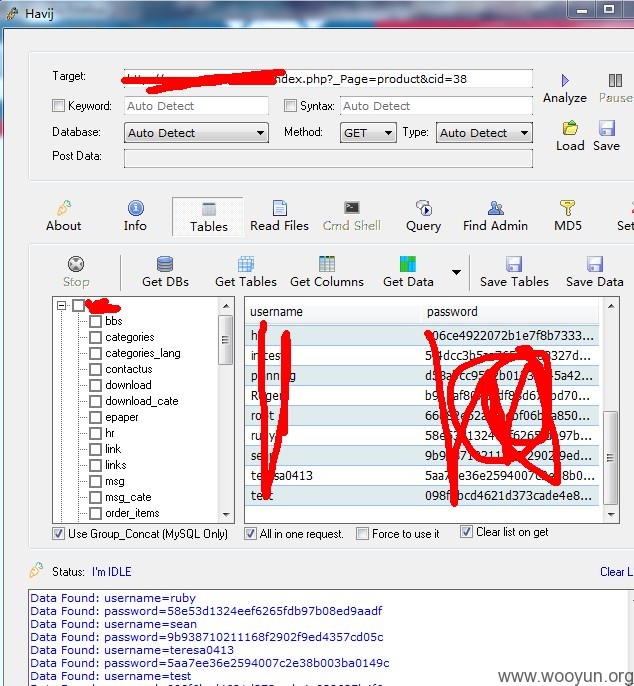Open the MD5 tab
The height and width of the screenshot is (686, 634).
coord(567,217)
